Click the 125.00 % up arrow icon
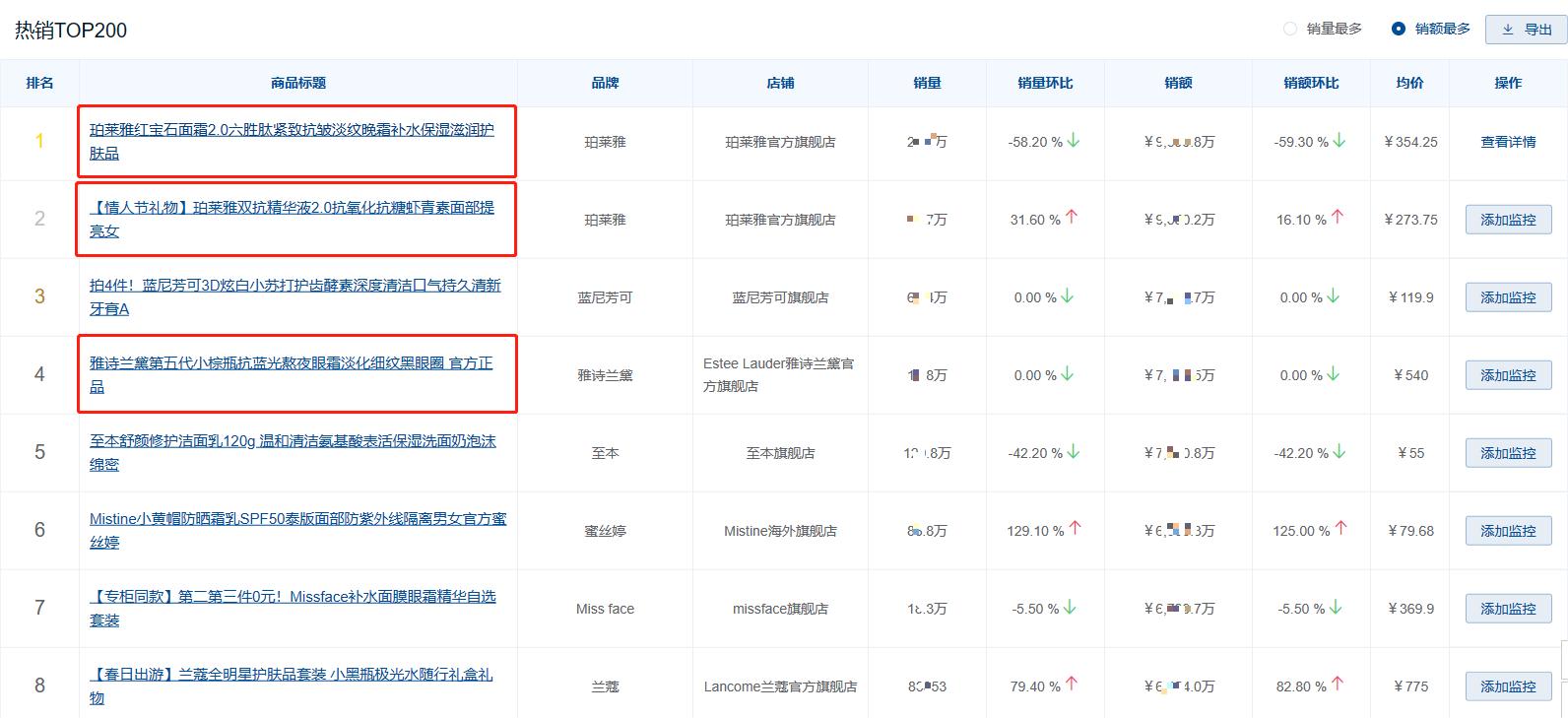 1340,530
